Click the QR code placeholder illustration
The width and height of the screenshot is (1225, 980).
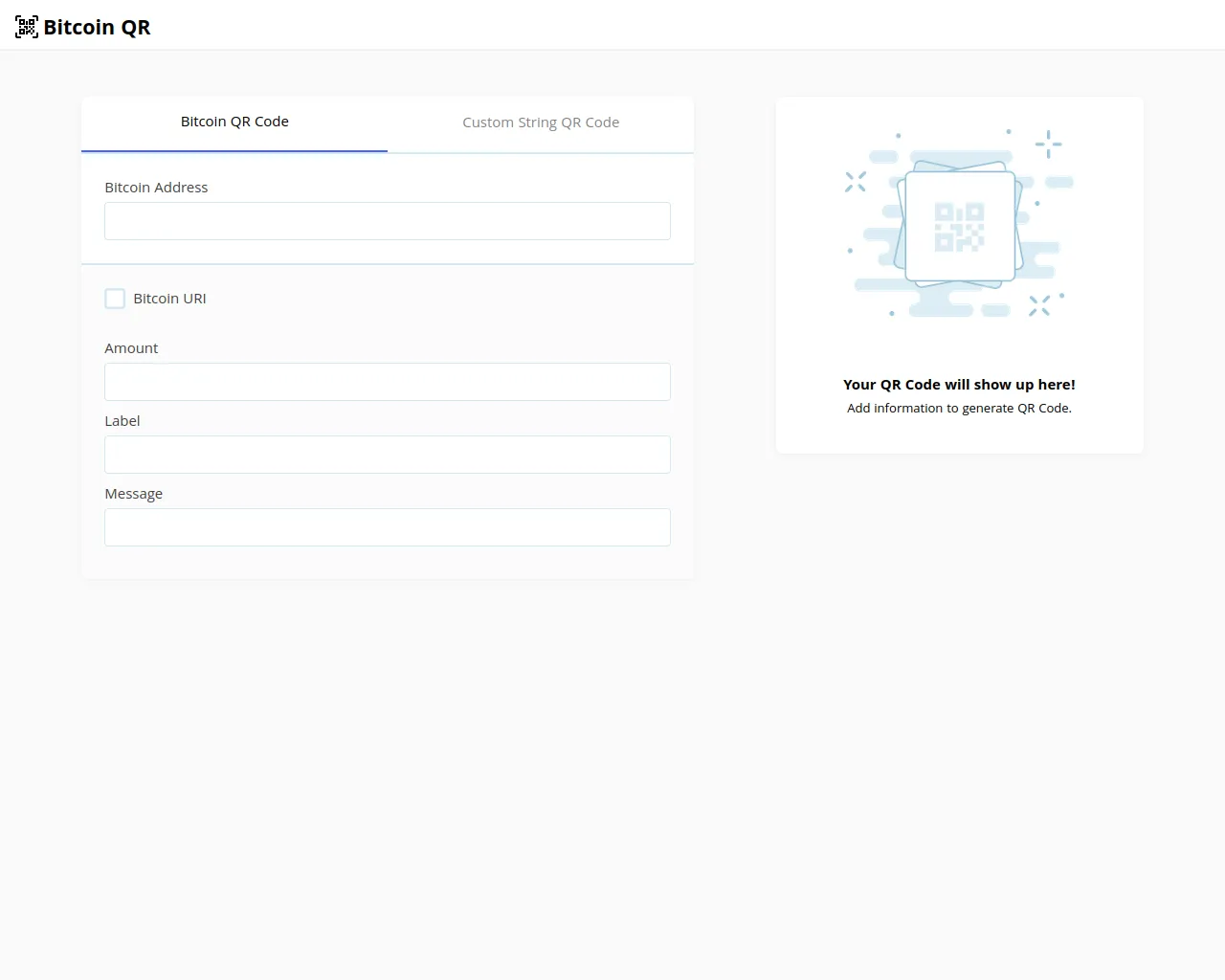point(959,225)
